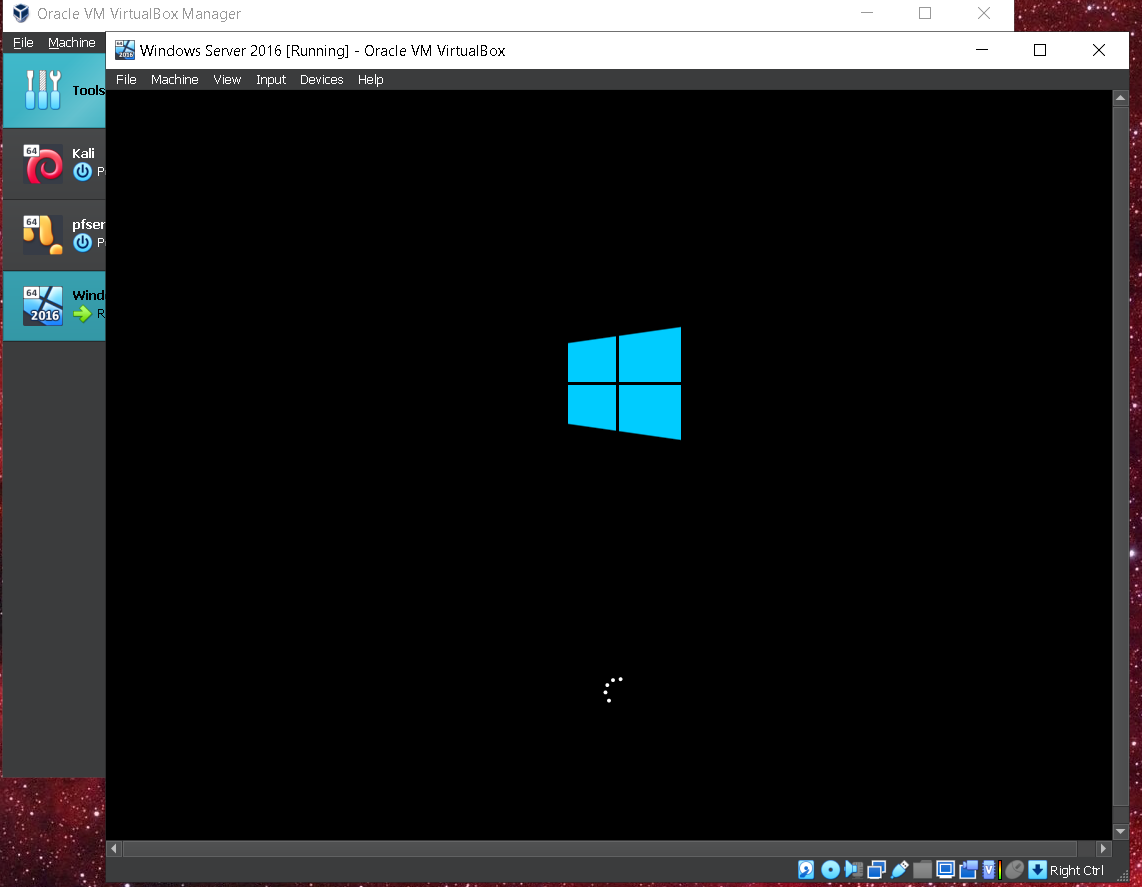
Task: Click the display settings status icon
Action: [945, 869]
